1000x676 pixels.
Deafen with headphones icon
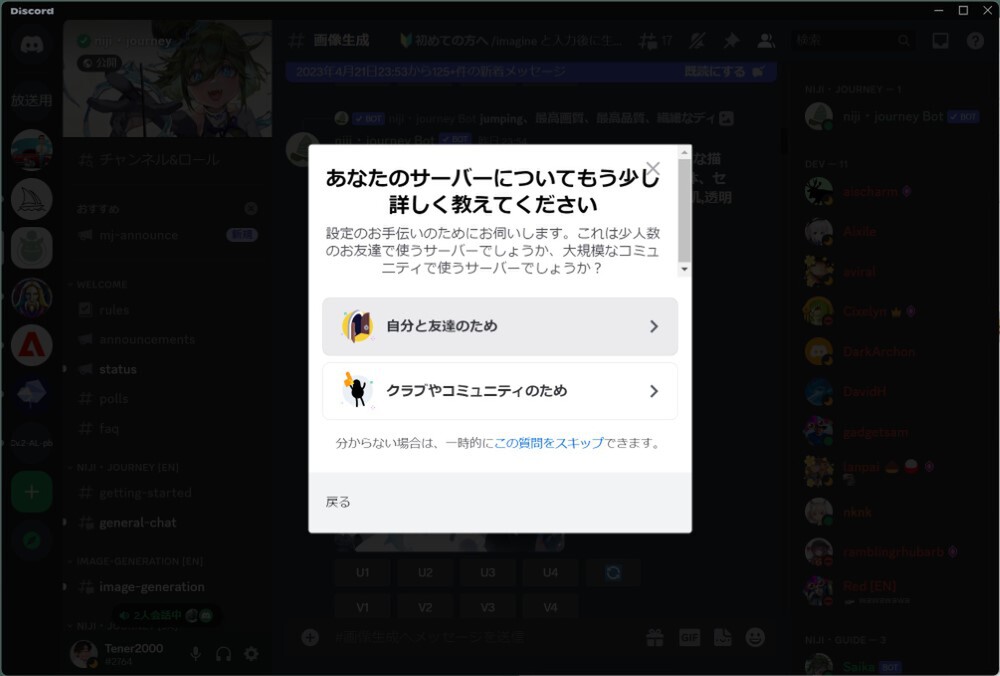223,654
